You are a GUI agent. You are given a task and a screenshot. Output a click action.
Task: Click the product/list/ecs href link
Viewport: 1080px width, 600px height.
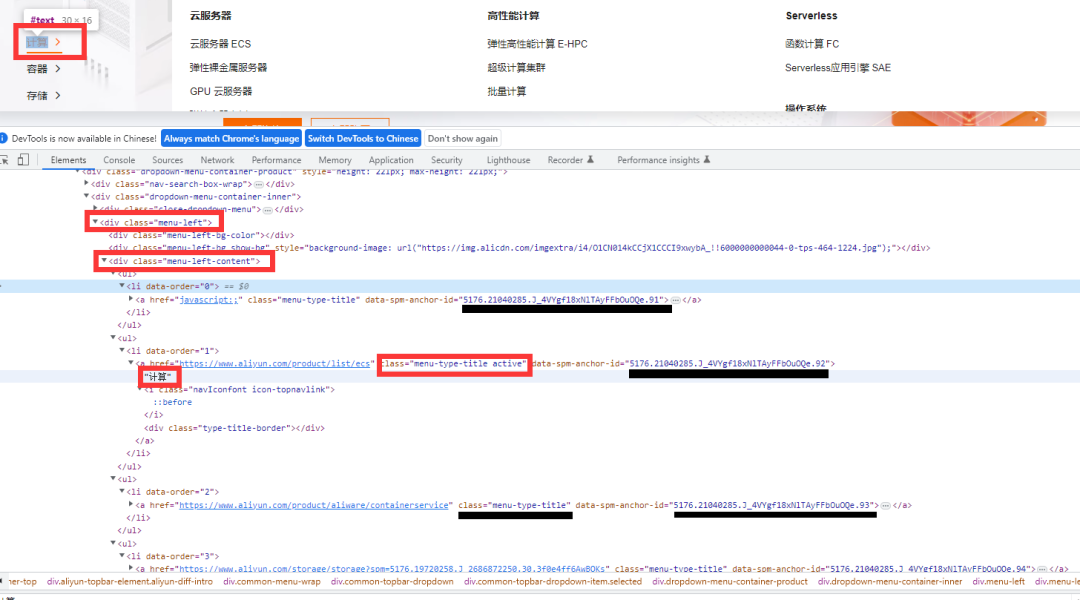(x=275, y=364)
